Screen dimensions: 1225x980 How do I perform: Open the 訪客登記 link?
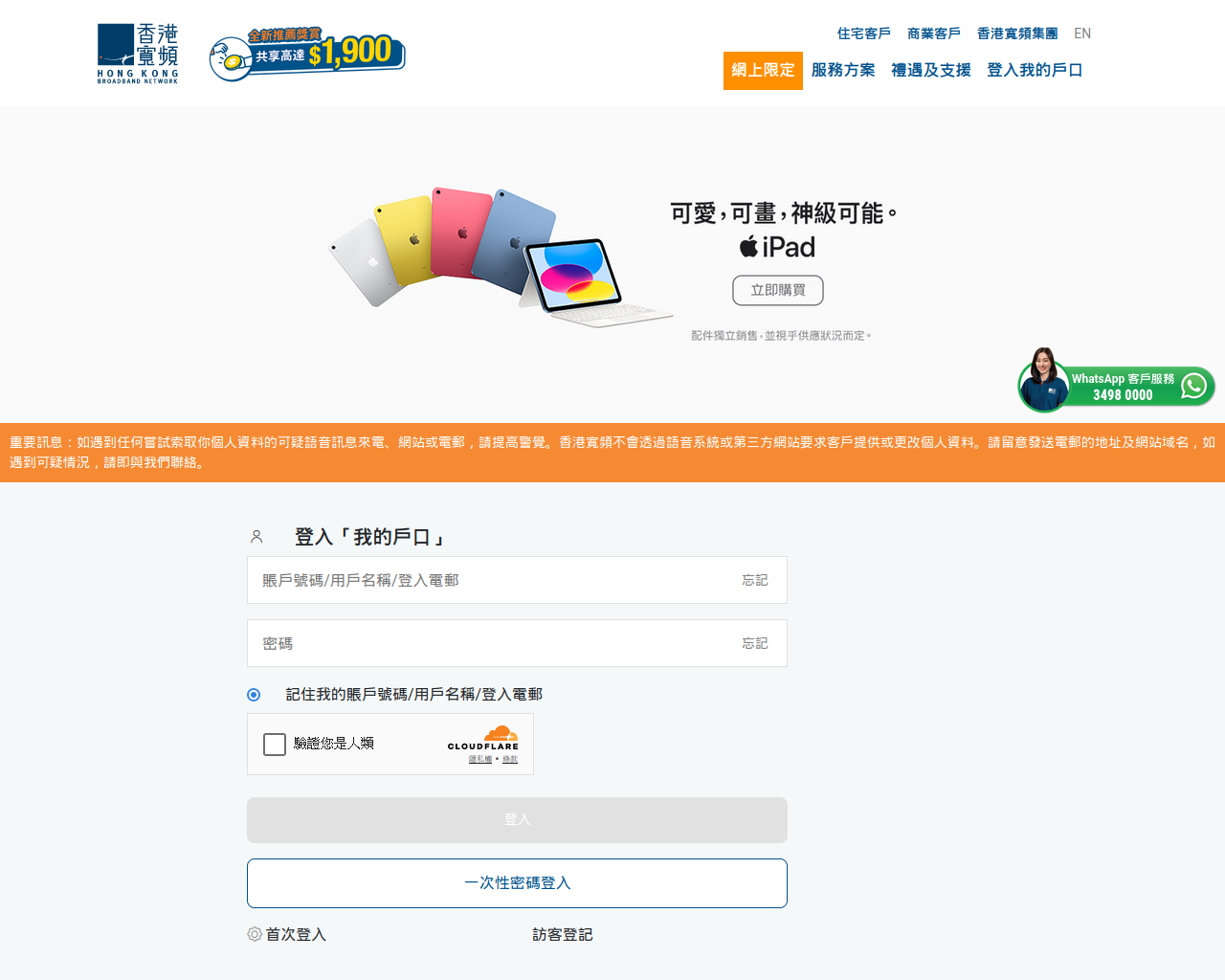563,934
